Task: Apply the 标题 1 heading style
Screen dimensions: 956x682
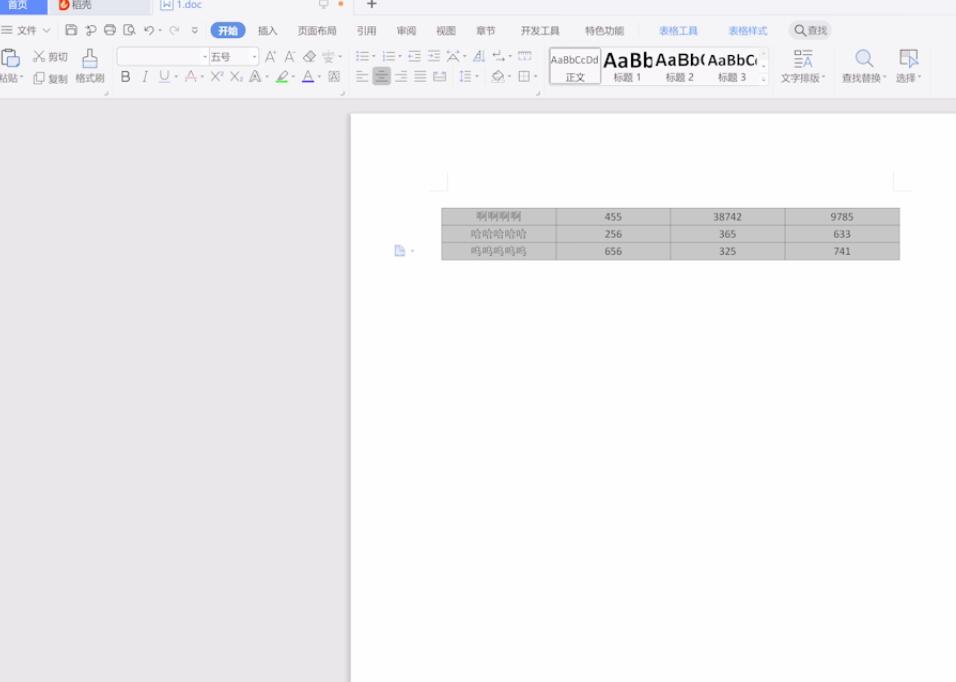Action: point(627,66)
